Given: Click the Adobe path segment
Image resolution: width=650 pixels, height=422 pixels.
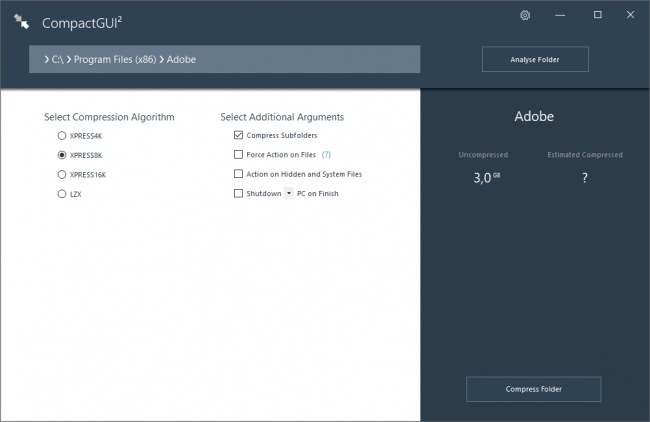Looking at the screenshot, I should (x=181, y=59).
